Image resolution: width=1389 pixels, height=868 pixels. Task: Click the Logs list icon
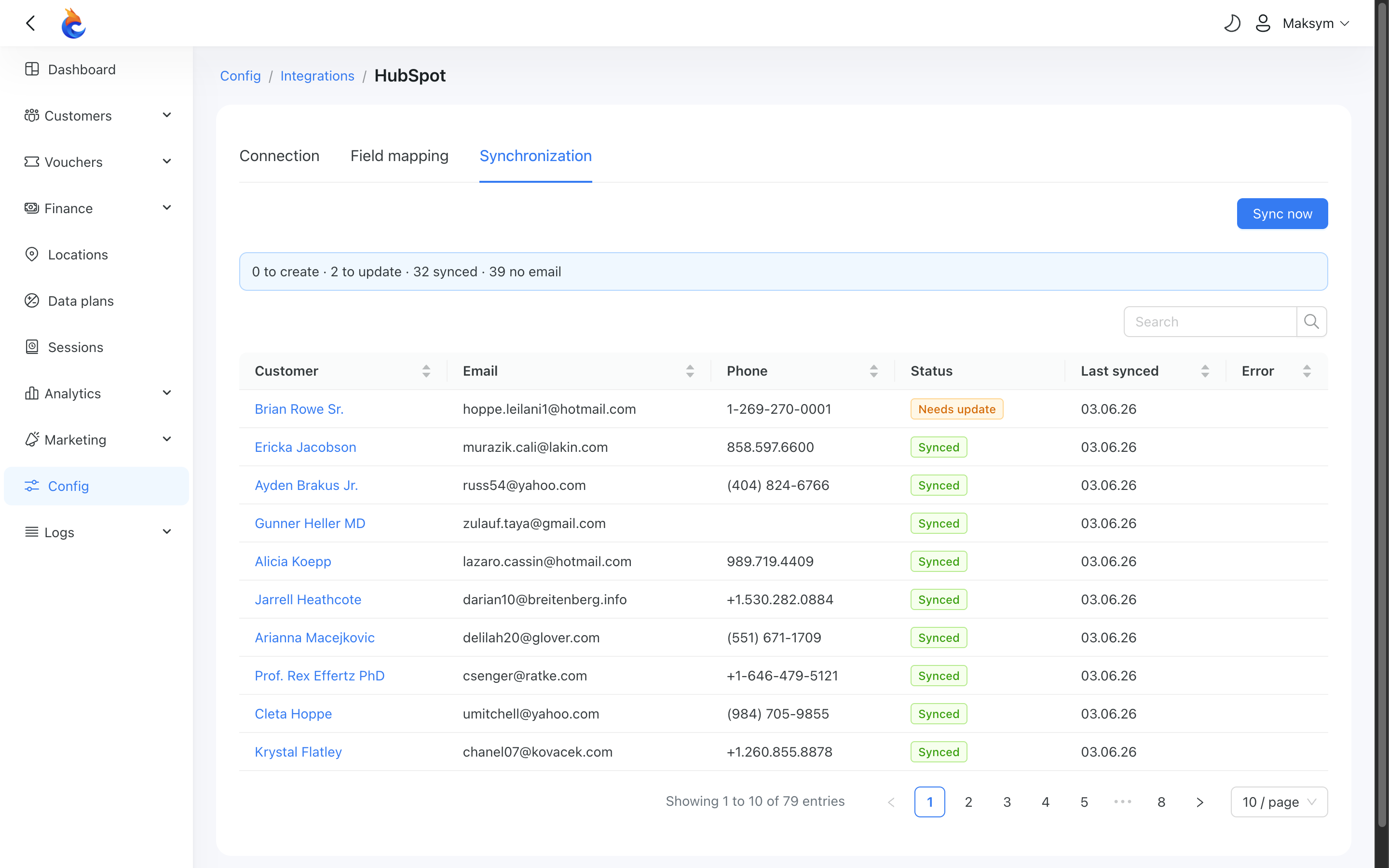tap(31, 532)
